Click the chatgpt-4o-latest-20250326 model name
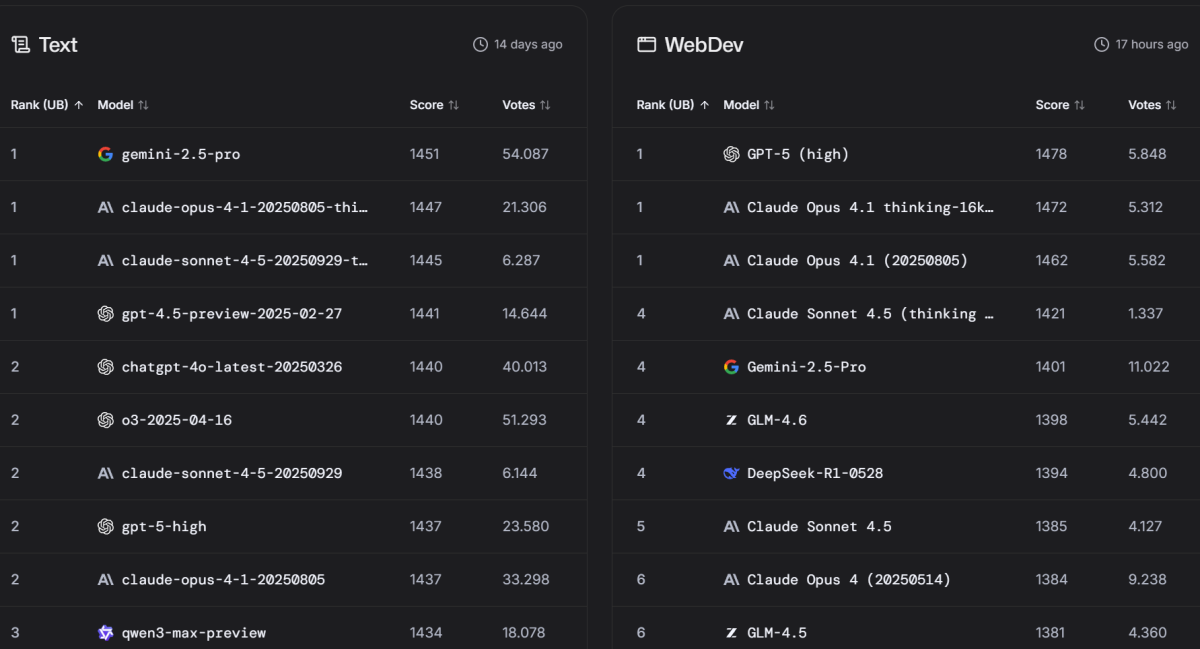Screen dimensions: 1200x649 231,367
